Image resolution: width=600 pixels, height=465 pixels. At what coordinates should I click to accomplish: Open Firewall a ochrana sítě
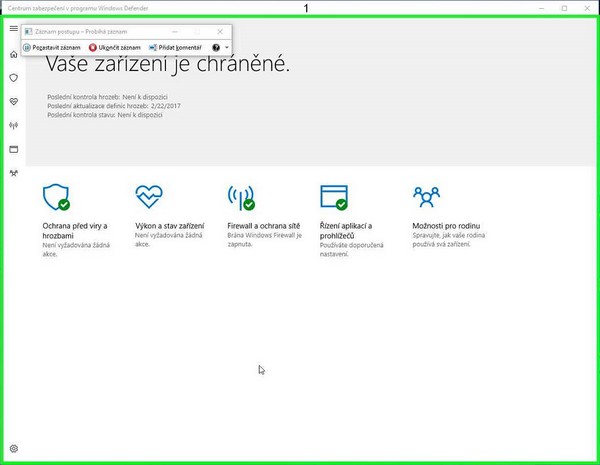[x=264, y=226]
